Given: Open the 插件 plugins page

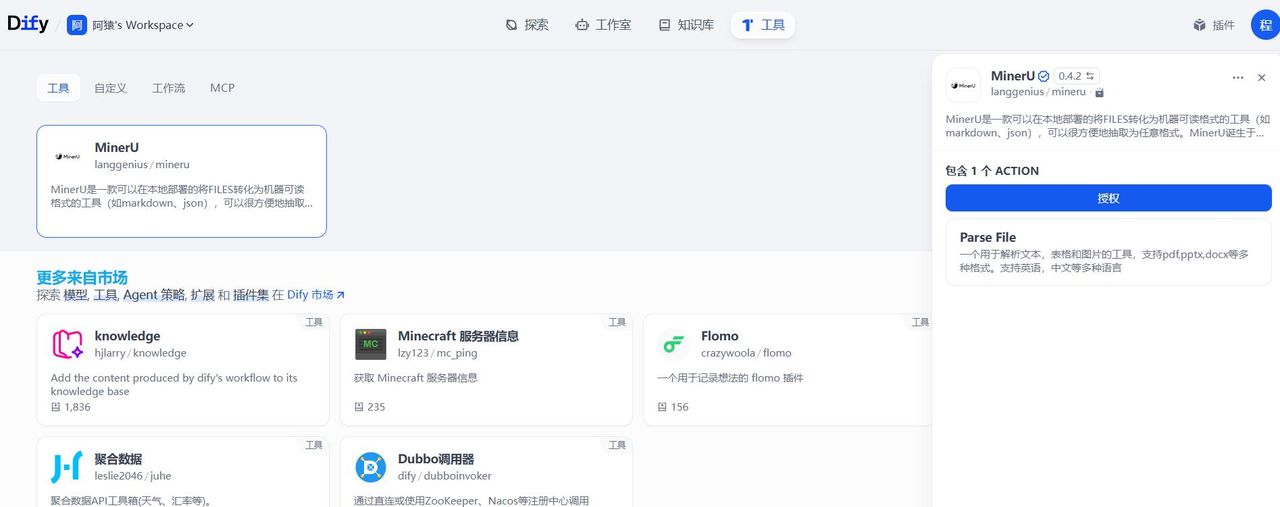Looking at the screenshot, I should [1214, 25].
